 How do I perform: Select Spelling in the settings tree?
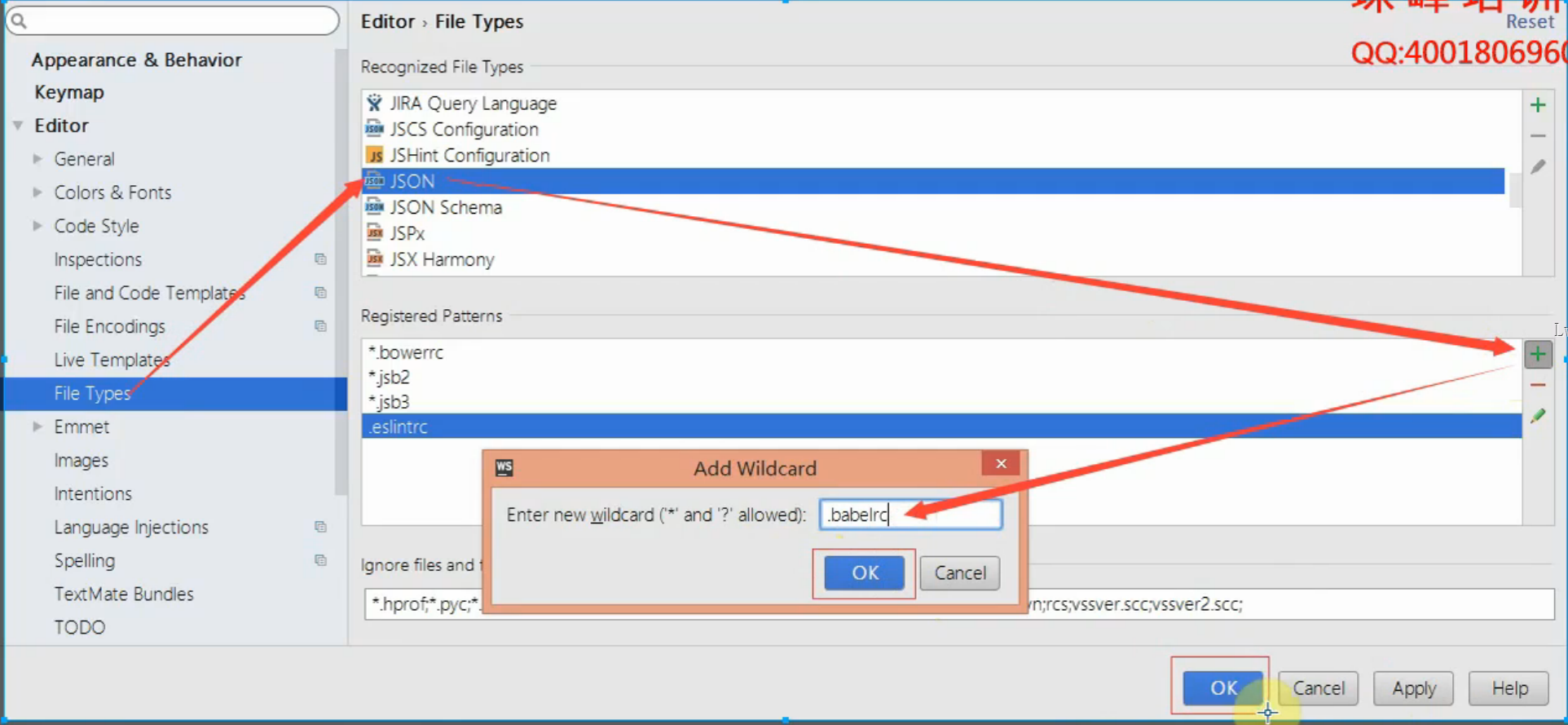(85, 560)
